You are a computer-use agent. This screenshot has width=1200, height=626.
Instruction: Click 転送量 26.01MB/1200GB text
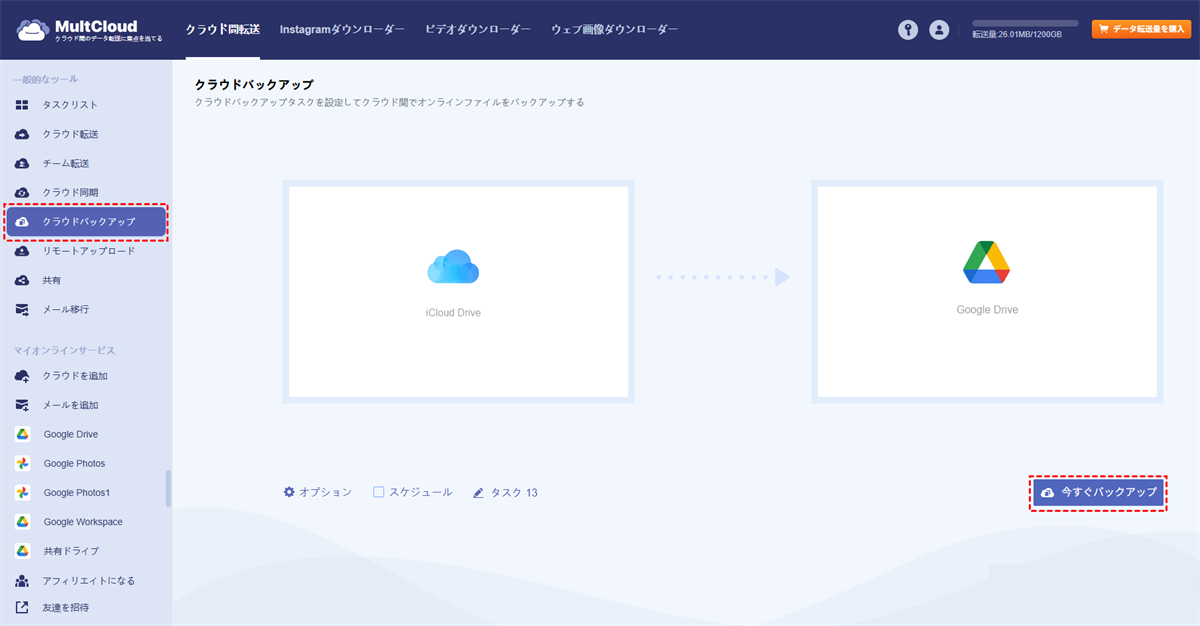[1017, 34]
